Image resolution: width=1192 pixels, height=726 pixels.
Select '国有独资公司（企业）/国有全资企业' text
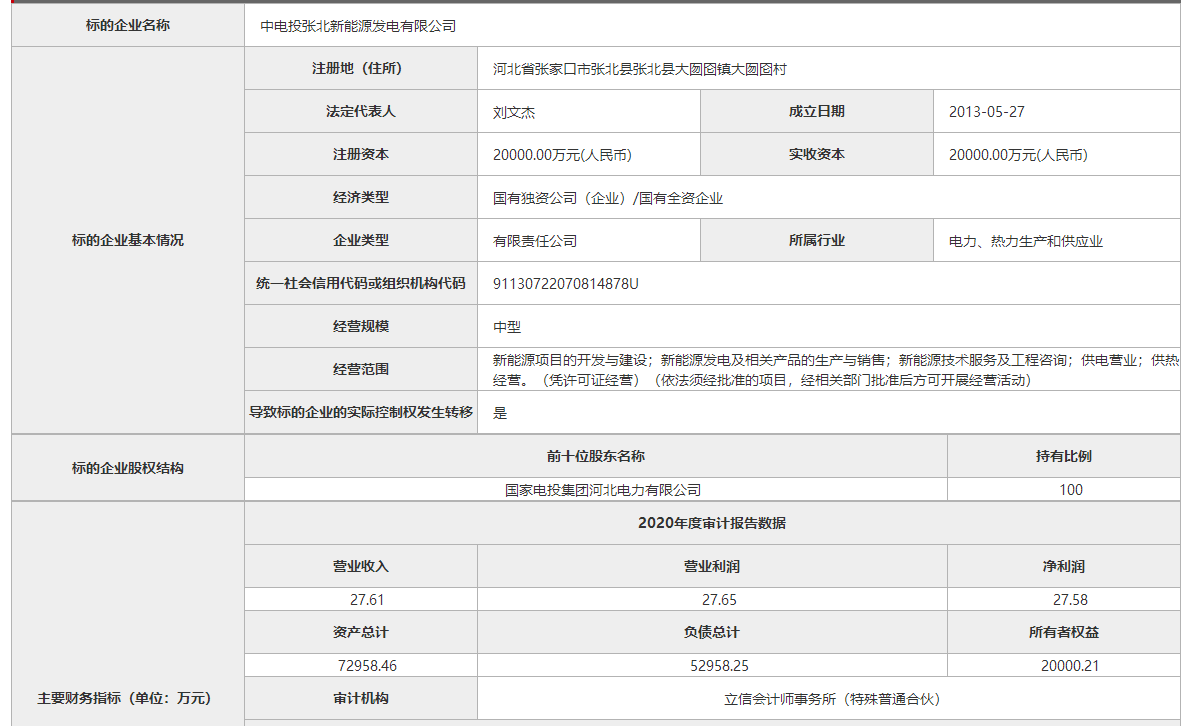pos(607,198)
